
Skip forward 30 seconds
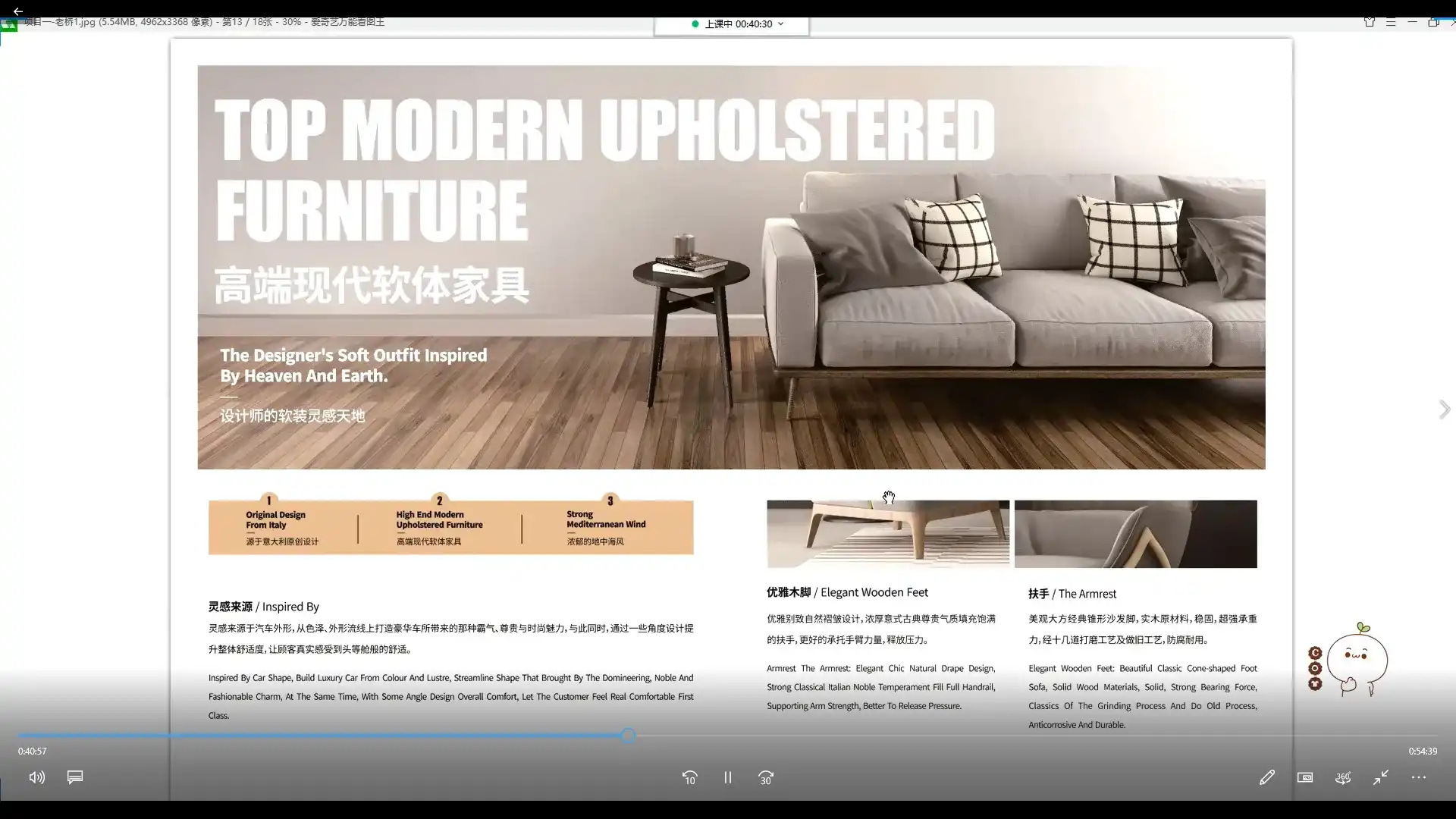(765, 777)
